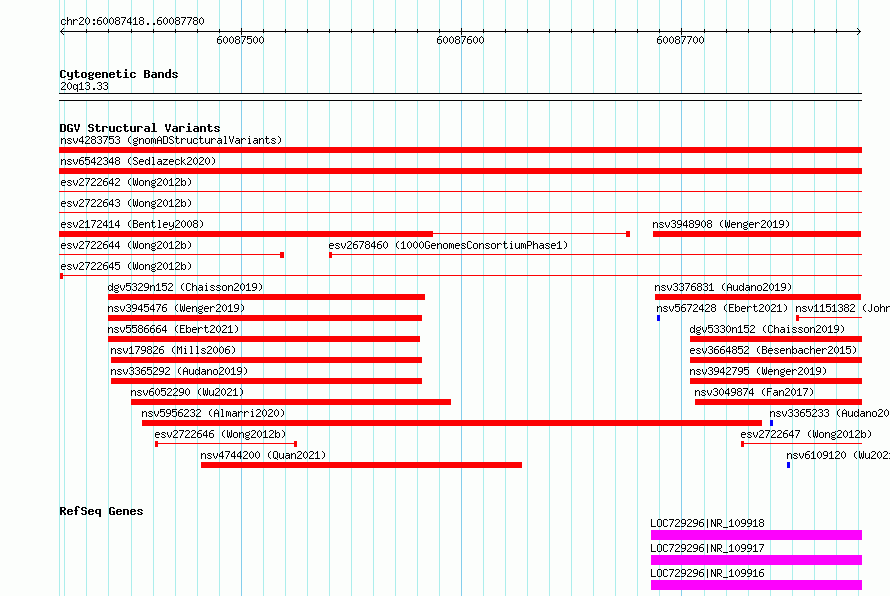890x596 pixels.
Task: Open LOC729296|NR_109917 gene label
Action: point(707,548)
